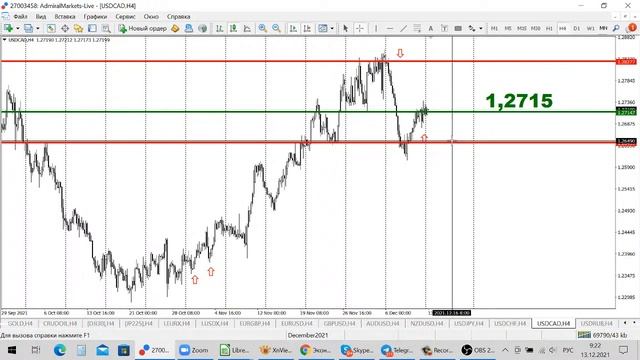Switch chart to candlesticks type

(x=233, y=28)
